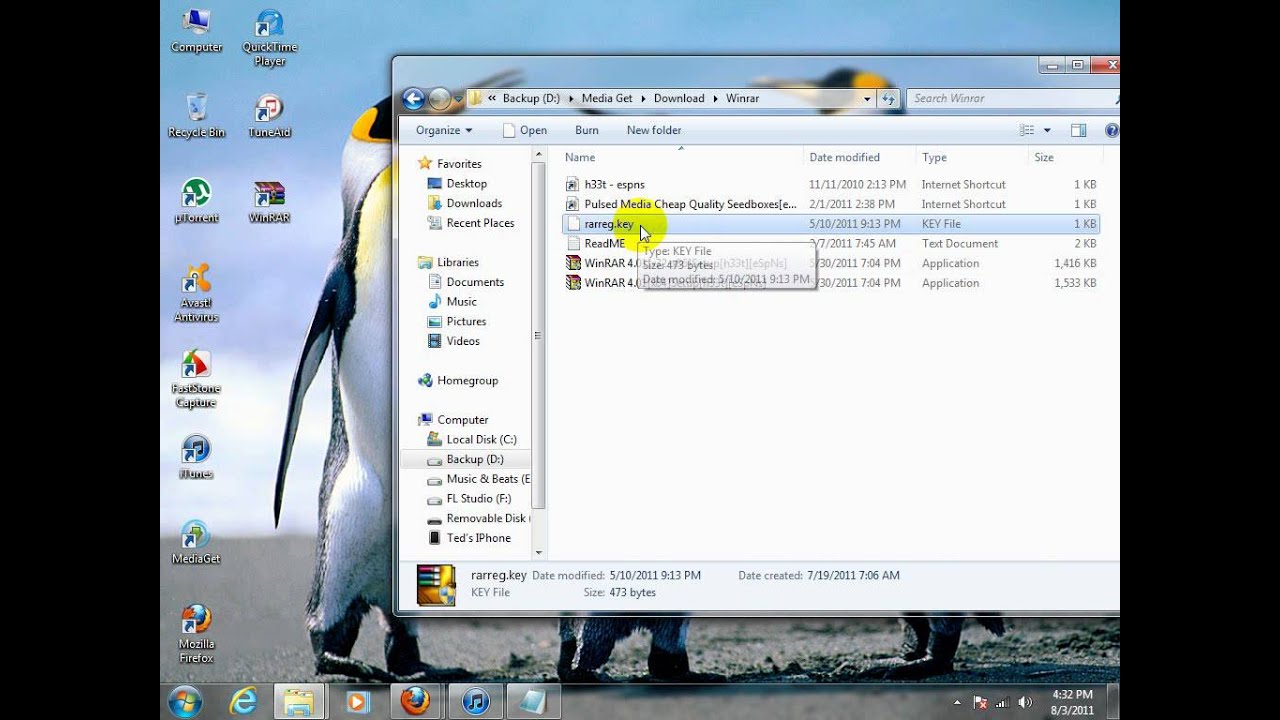Open the Windows Start menu

tap(185, 701)
